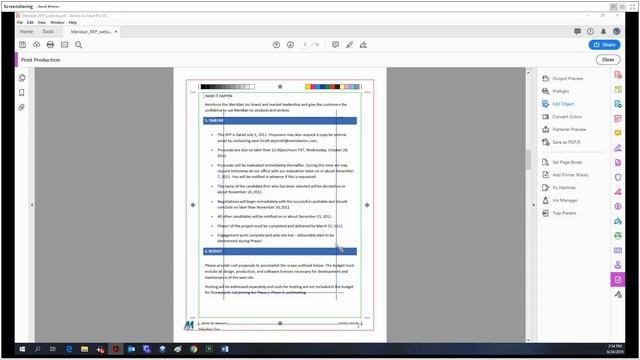This screenshot has height=360, width=640.
Task: Click the Send by email envelope icon
Action: click(64, 45)
